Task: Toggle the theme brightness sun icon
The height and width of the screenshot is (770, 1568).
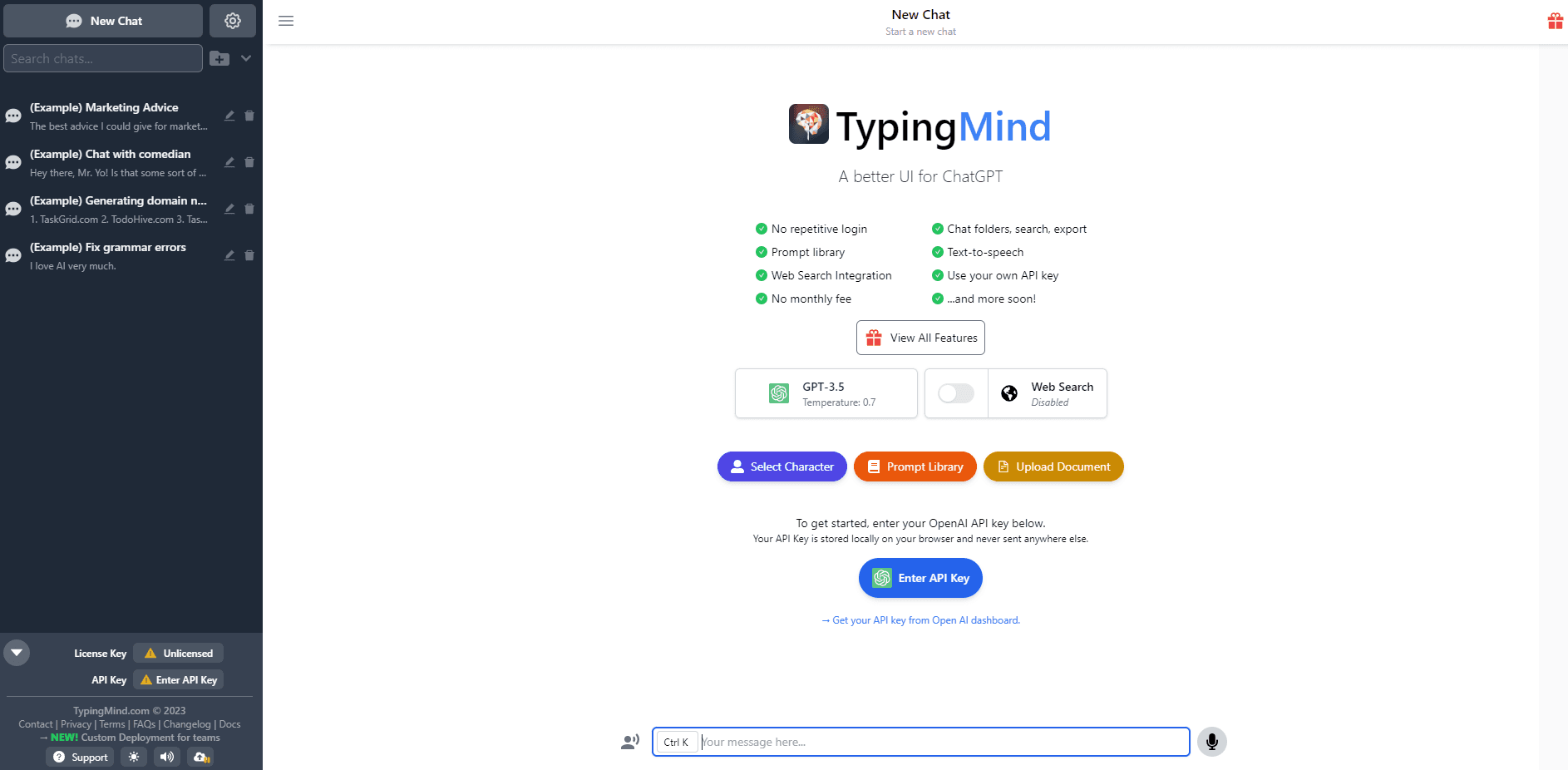Action: pyautogui.click(x=133, y=757)
